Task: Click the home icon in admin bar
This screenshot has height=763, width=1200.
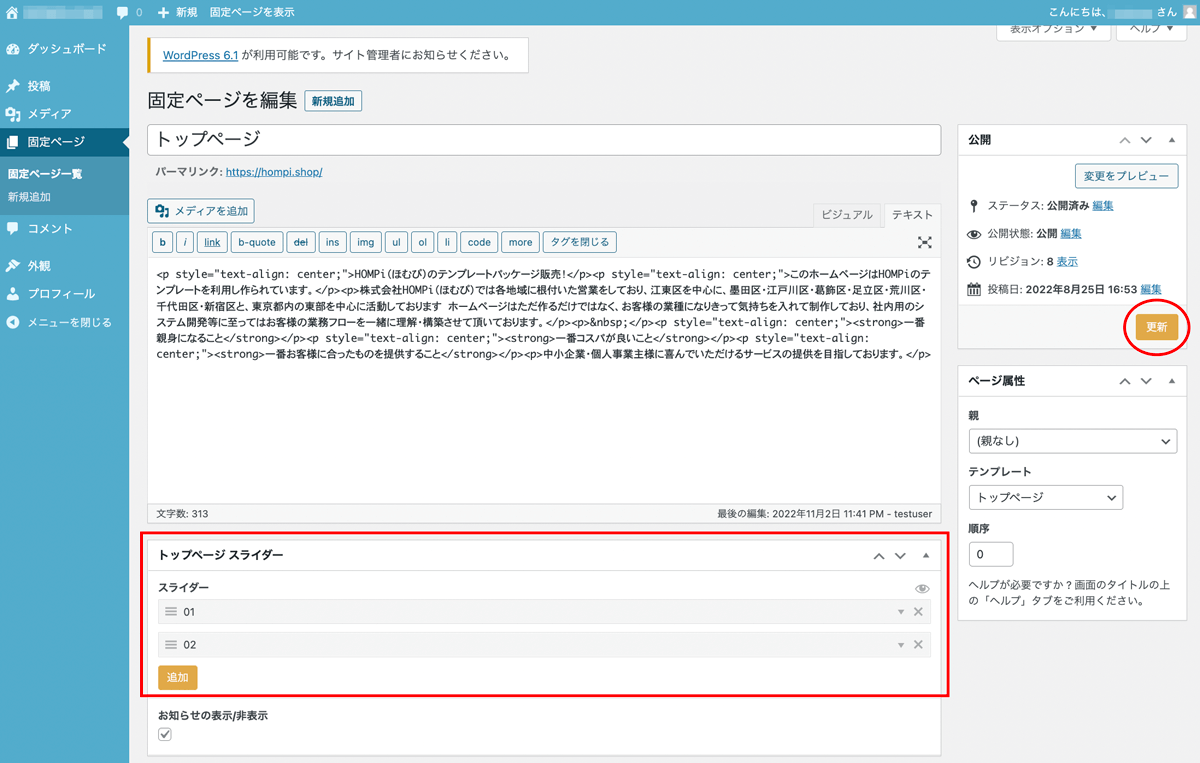Action: [x=12, y=12]
